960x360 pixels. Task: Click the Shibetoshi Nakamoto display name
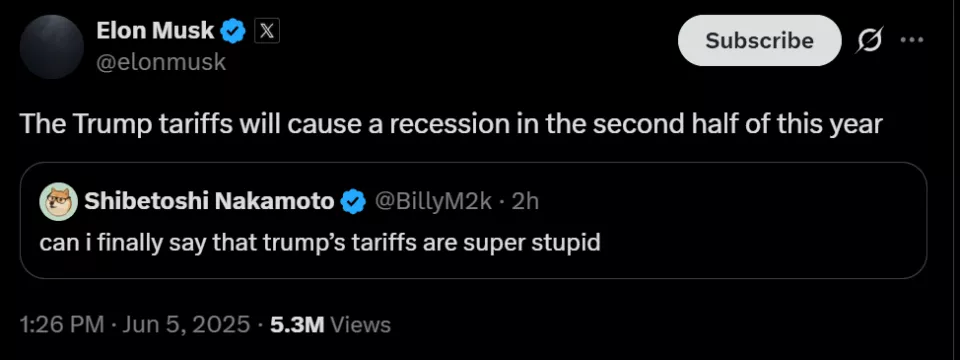pyautogui.click(x=209, y=201)
